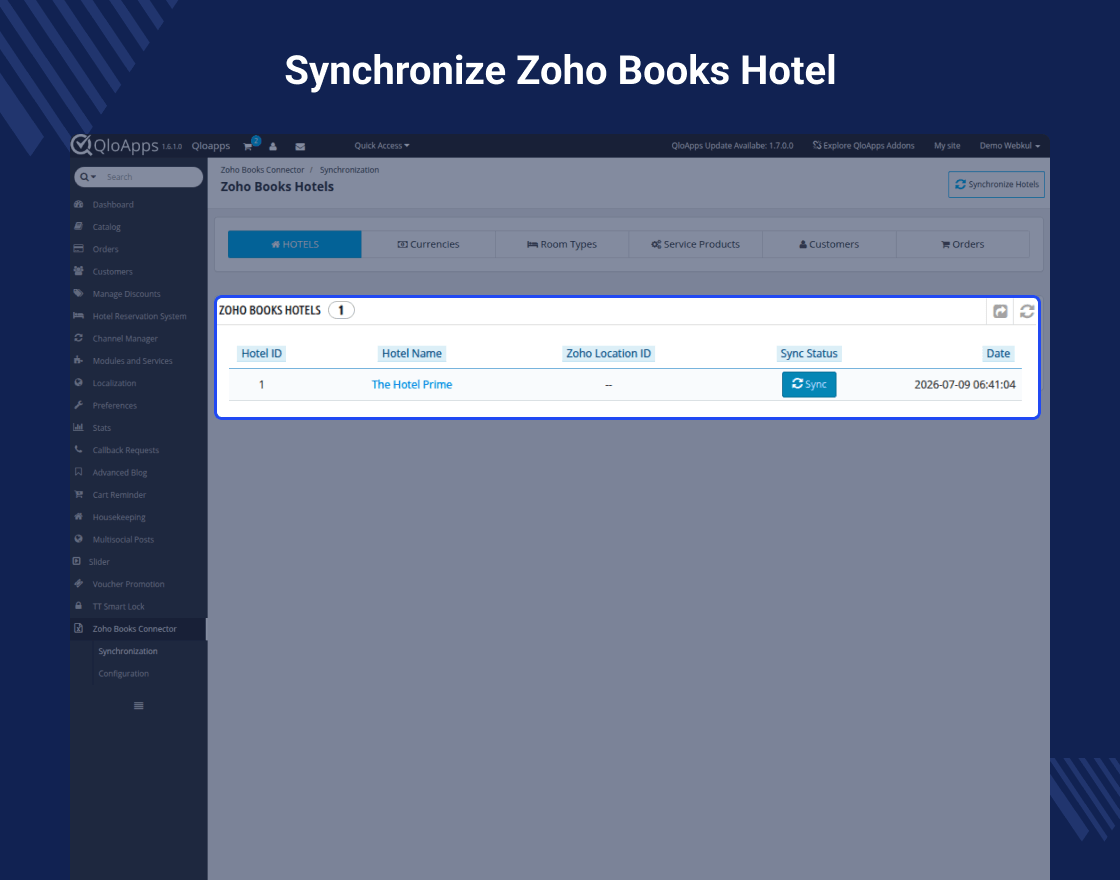Click the Preferences wrench icon
The width and height of the screenshot is (1120, 880).
pyautogui.click(x=79, y=405)
